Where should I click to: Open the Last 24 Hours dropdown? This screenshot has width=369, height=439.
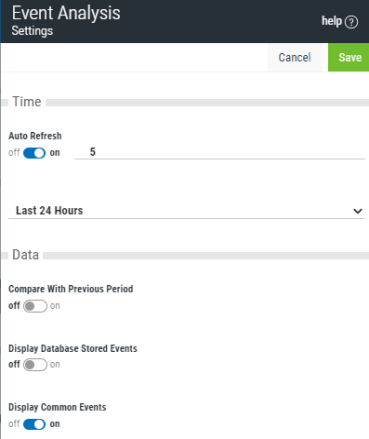click(187, 211)
